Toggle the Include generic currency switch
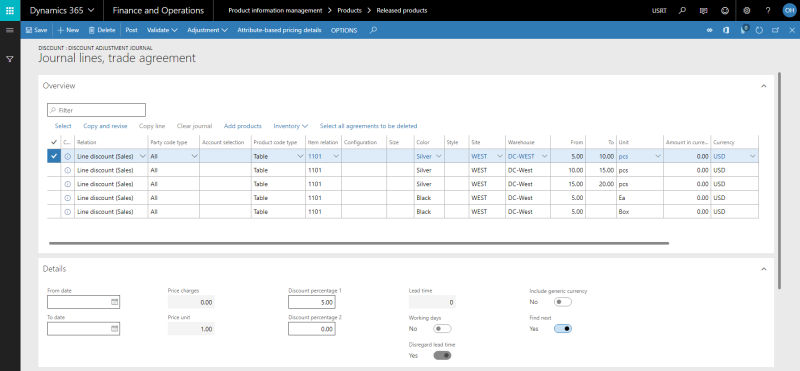 563,302
